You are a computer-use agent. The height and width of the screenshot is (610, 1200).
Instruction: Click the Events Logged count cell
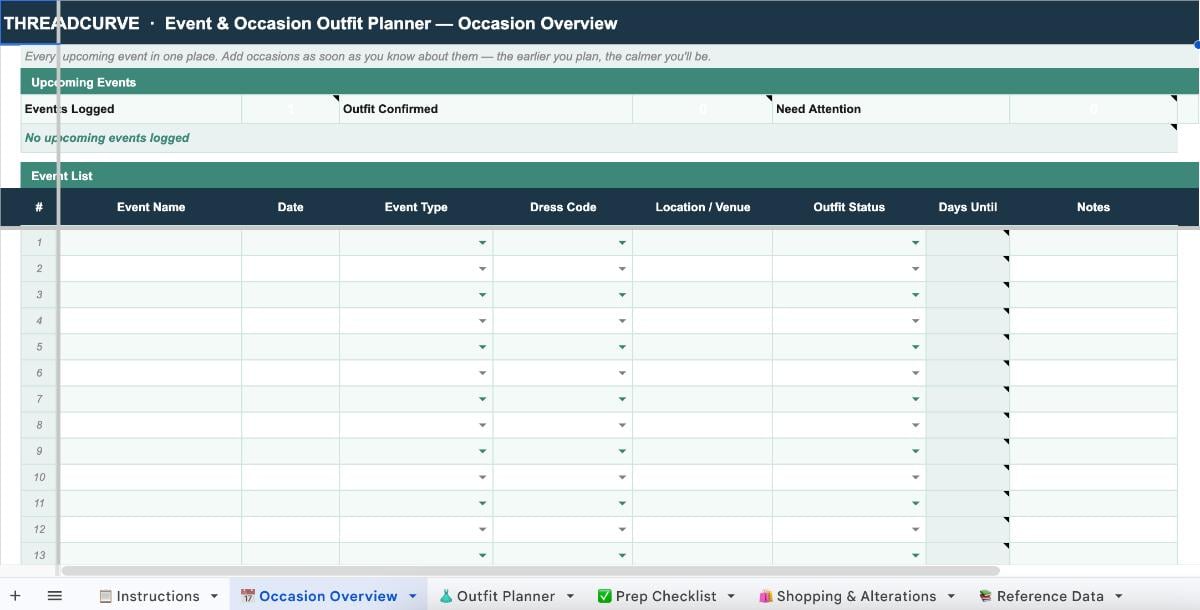[x=290, y=109]
